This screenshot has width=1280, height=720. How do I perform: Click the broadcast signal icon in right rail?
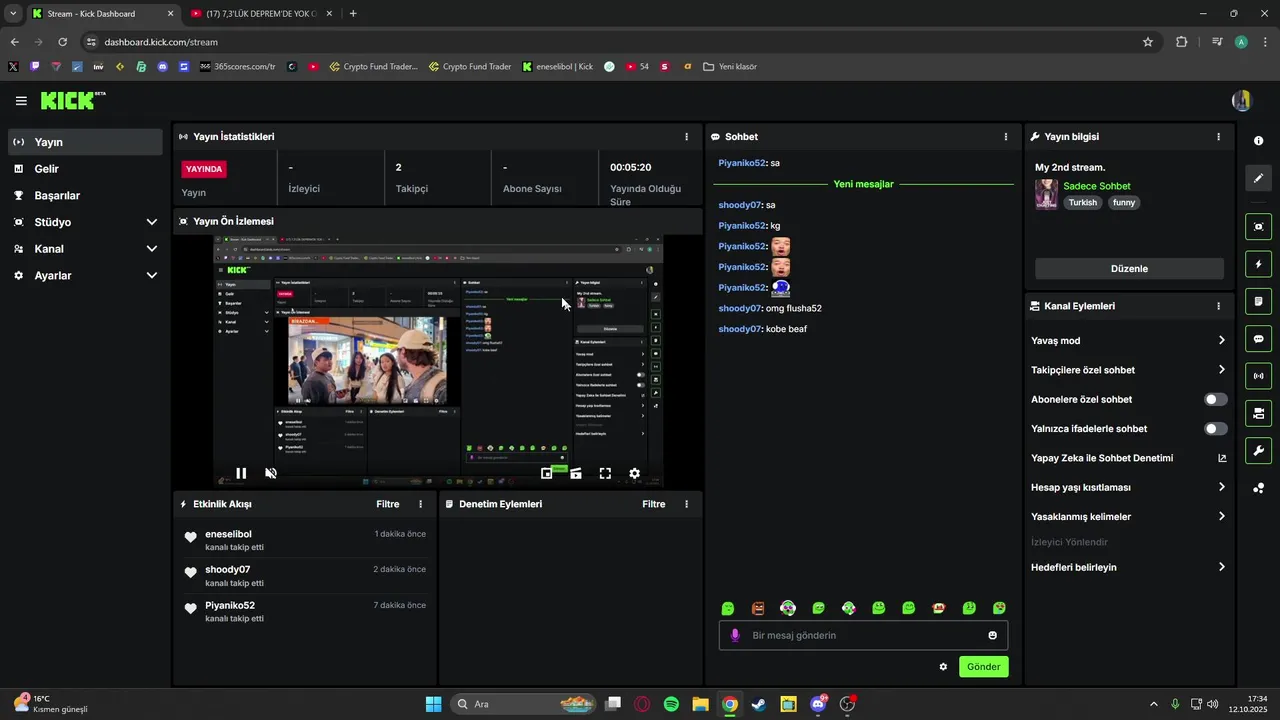1258,376
